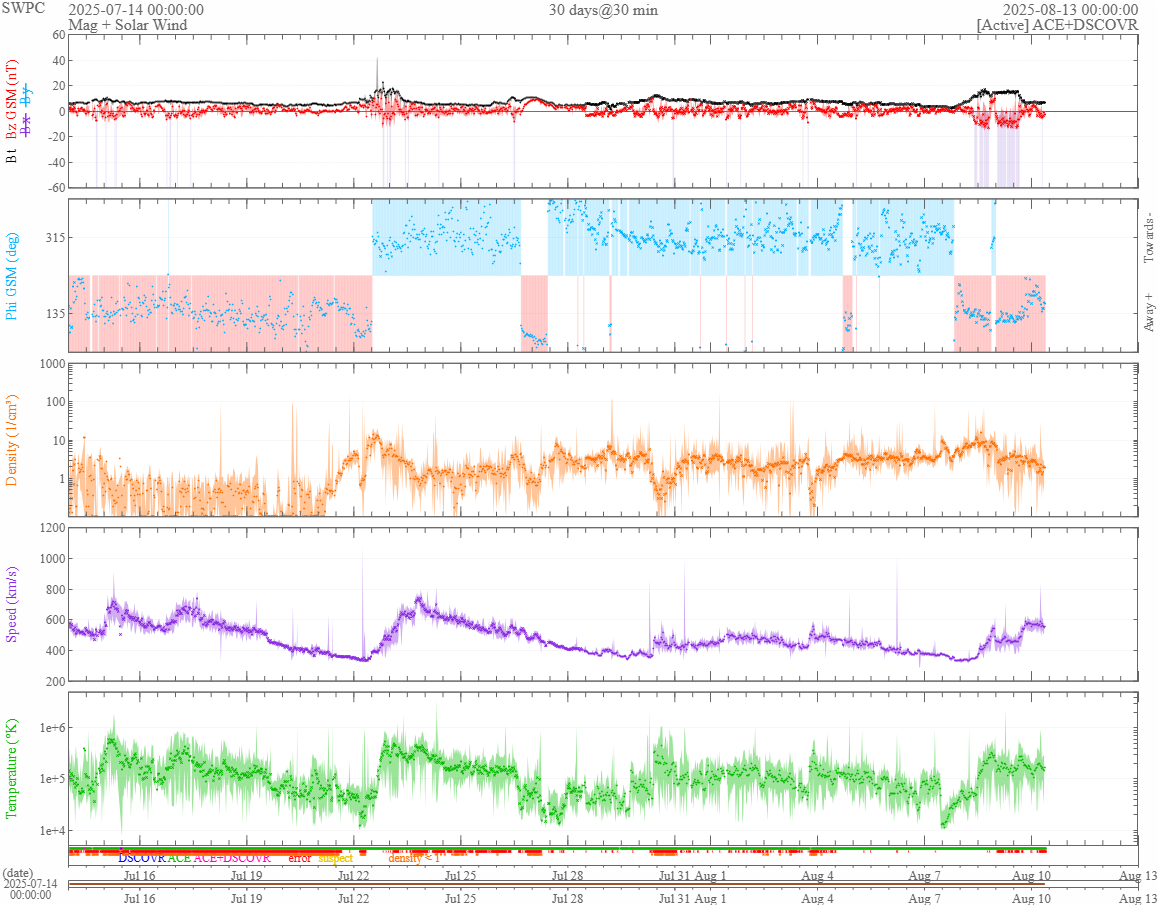
Task: Toggle the struck-through By series label
Action: click(27, 94)
